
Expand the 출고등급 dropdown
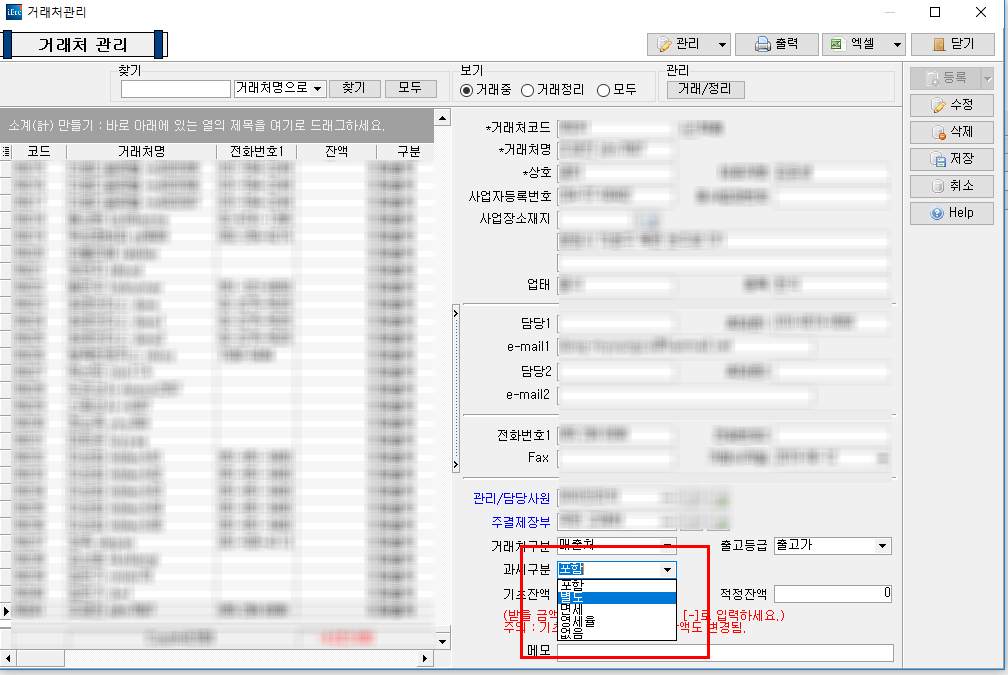tap(881, 546)
